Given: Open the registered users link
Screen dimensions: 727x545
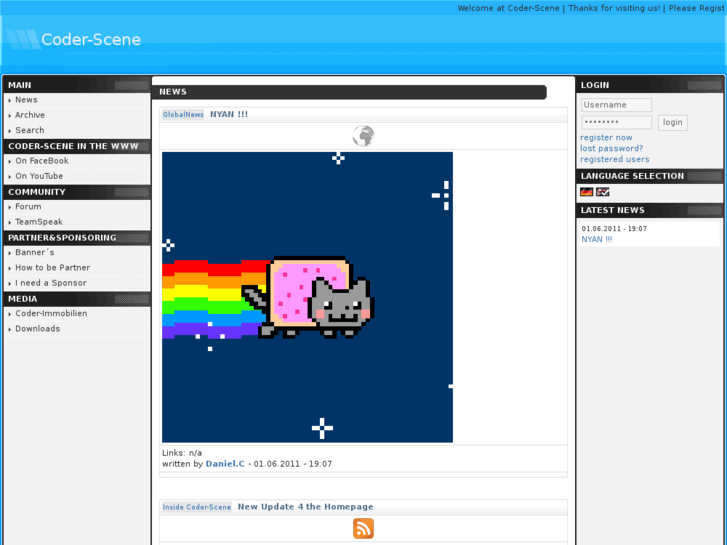Looking at the screenshot, I should pos(614,160).
